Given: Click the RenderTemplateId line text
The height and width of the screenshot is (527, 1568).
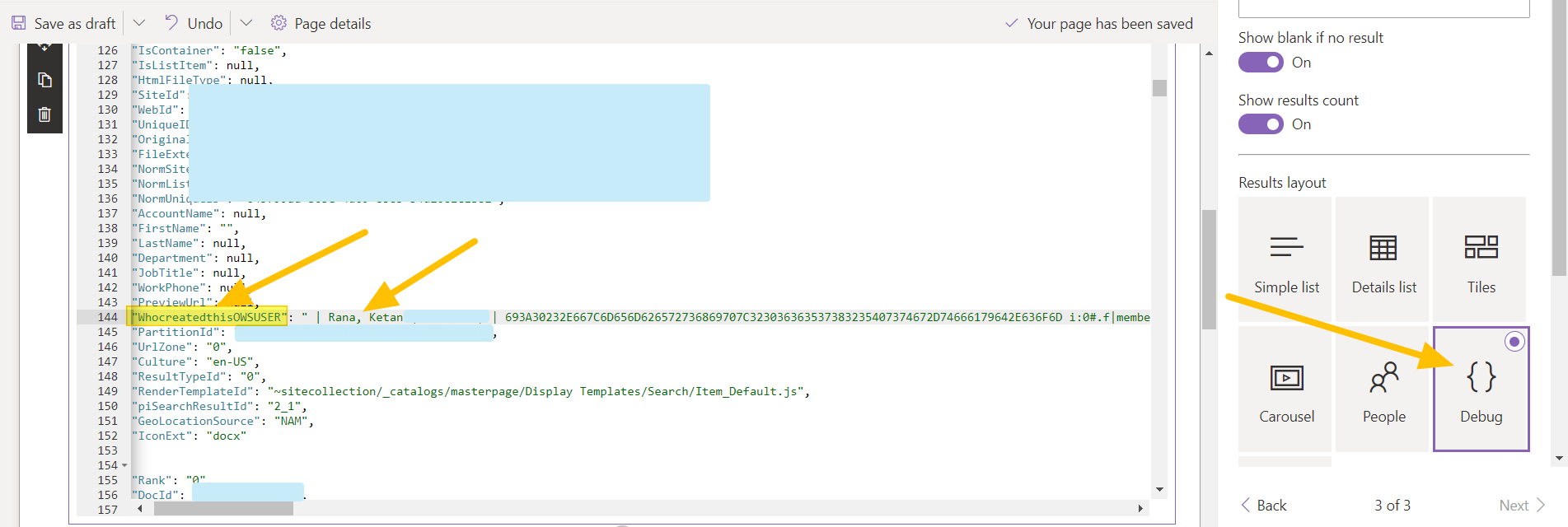Looking at the screenshot, I should (470, 392).
